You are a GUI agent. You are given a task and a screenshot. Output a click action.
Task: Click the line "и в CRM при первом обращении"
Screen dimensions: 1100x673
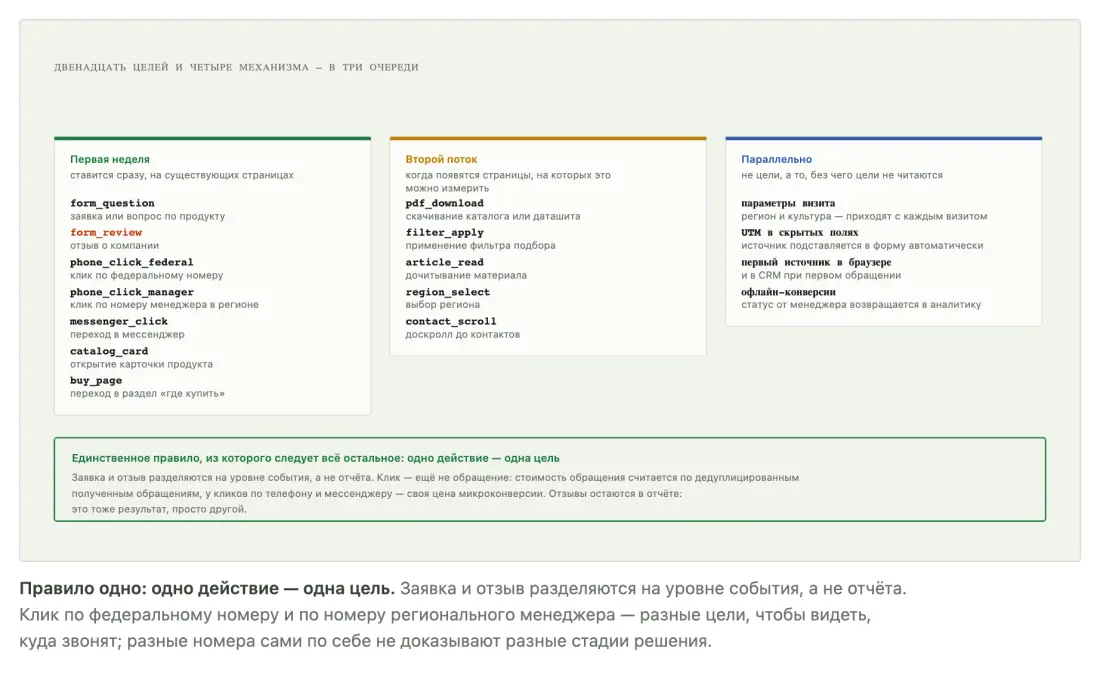coord(821,275)
